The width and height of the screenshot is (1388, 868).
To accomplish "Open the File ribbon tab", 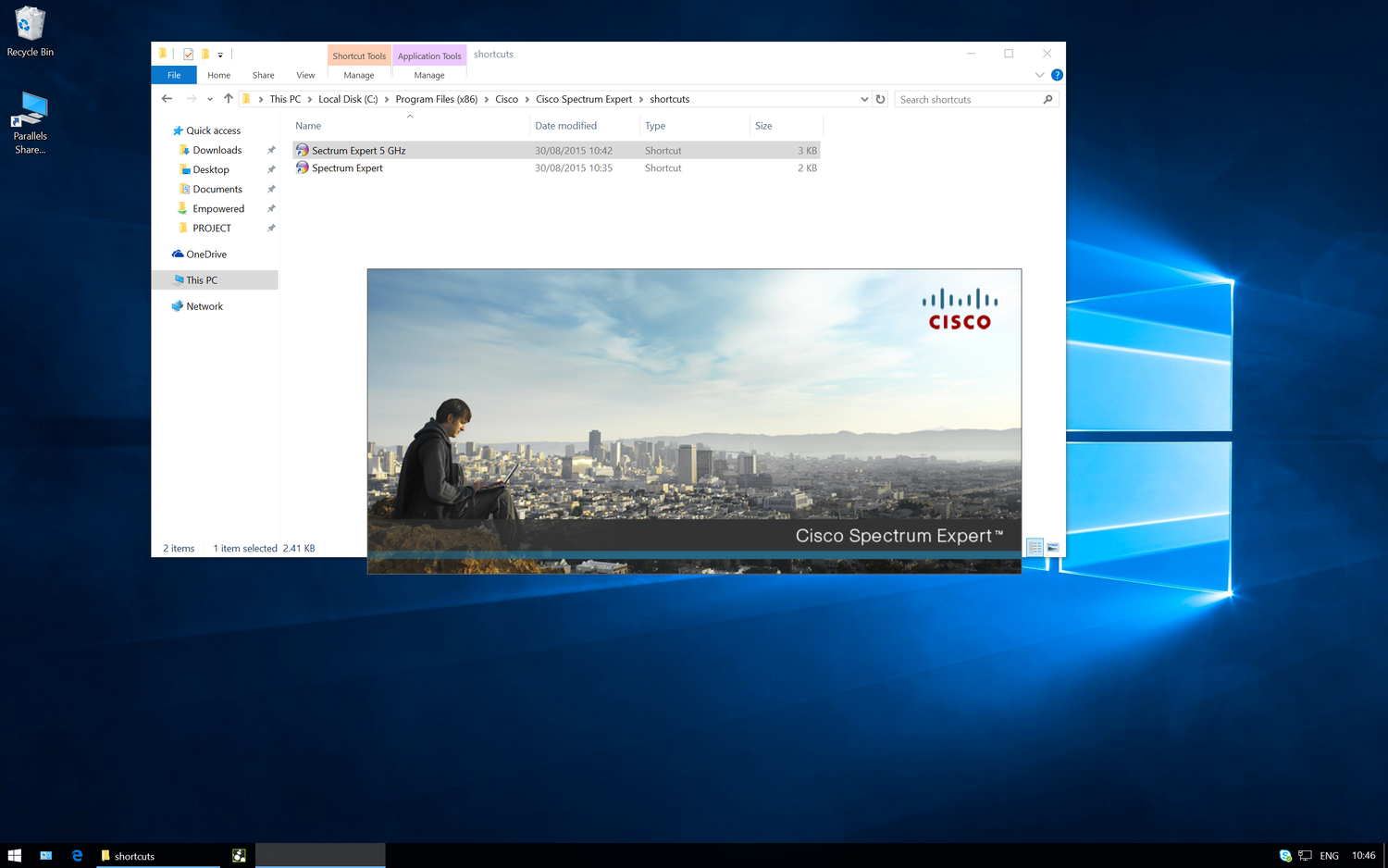I will click(174, 75).
